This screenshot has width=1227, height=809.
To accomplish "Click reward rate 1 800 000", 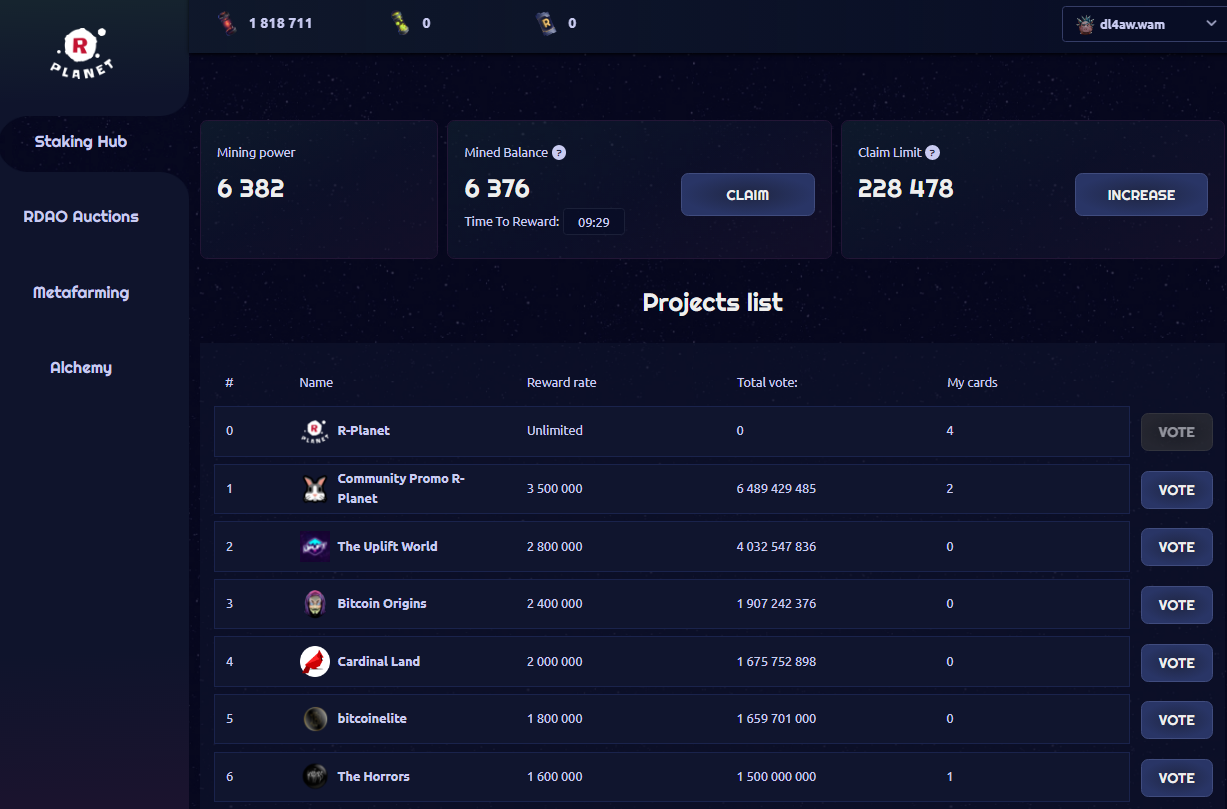I will pos(555,719).
